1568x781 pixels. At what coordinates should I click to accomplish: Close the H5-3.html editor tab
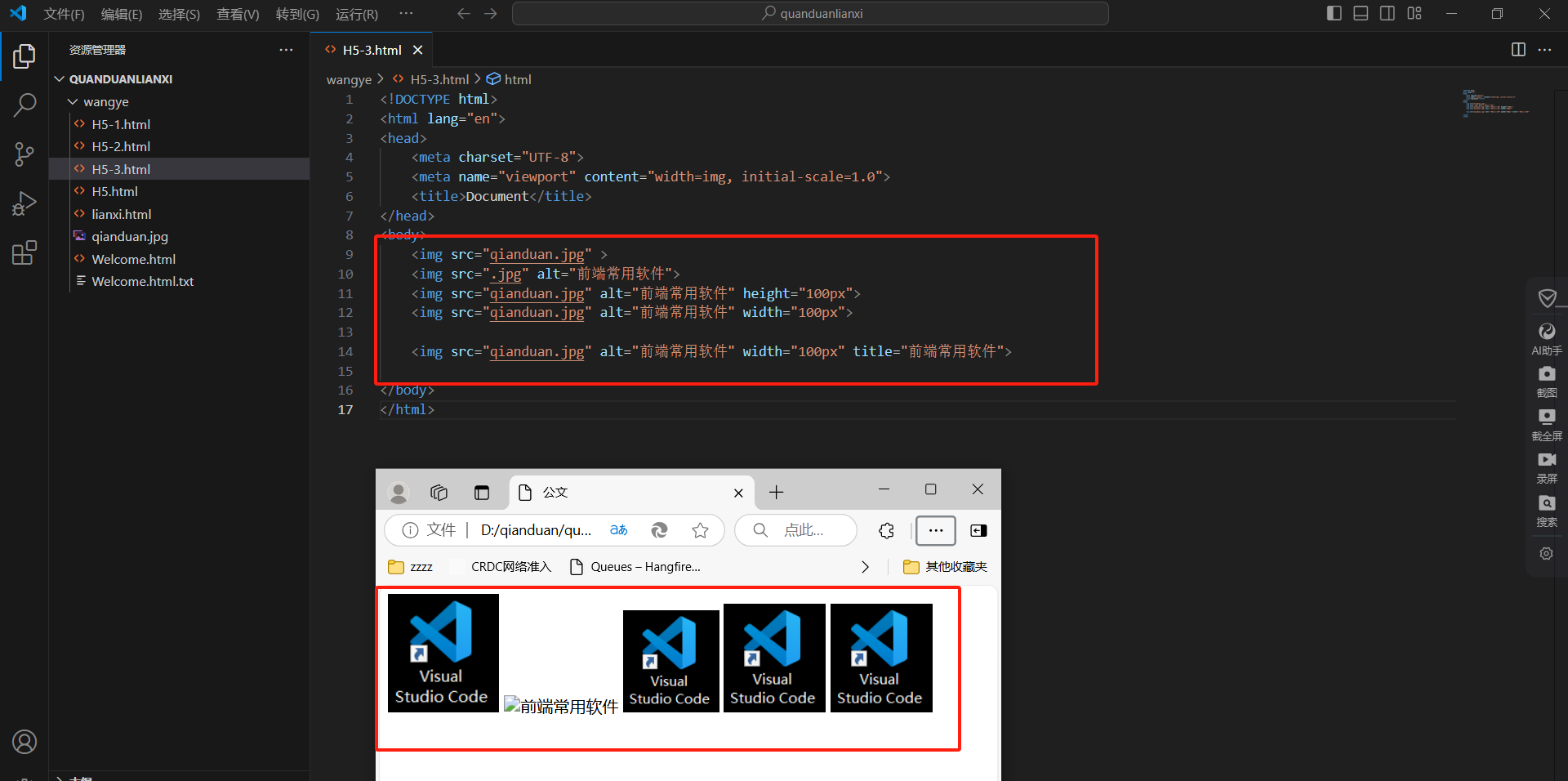[x=418, y=50]
